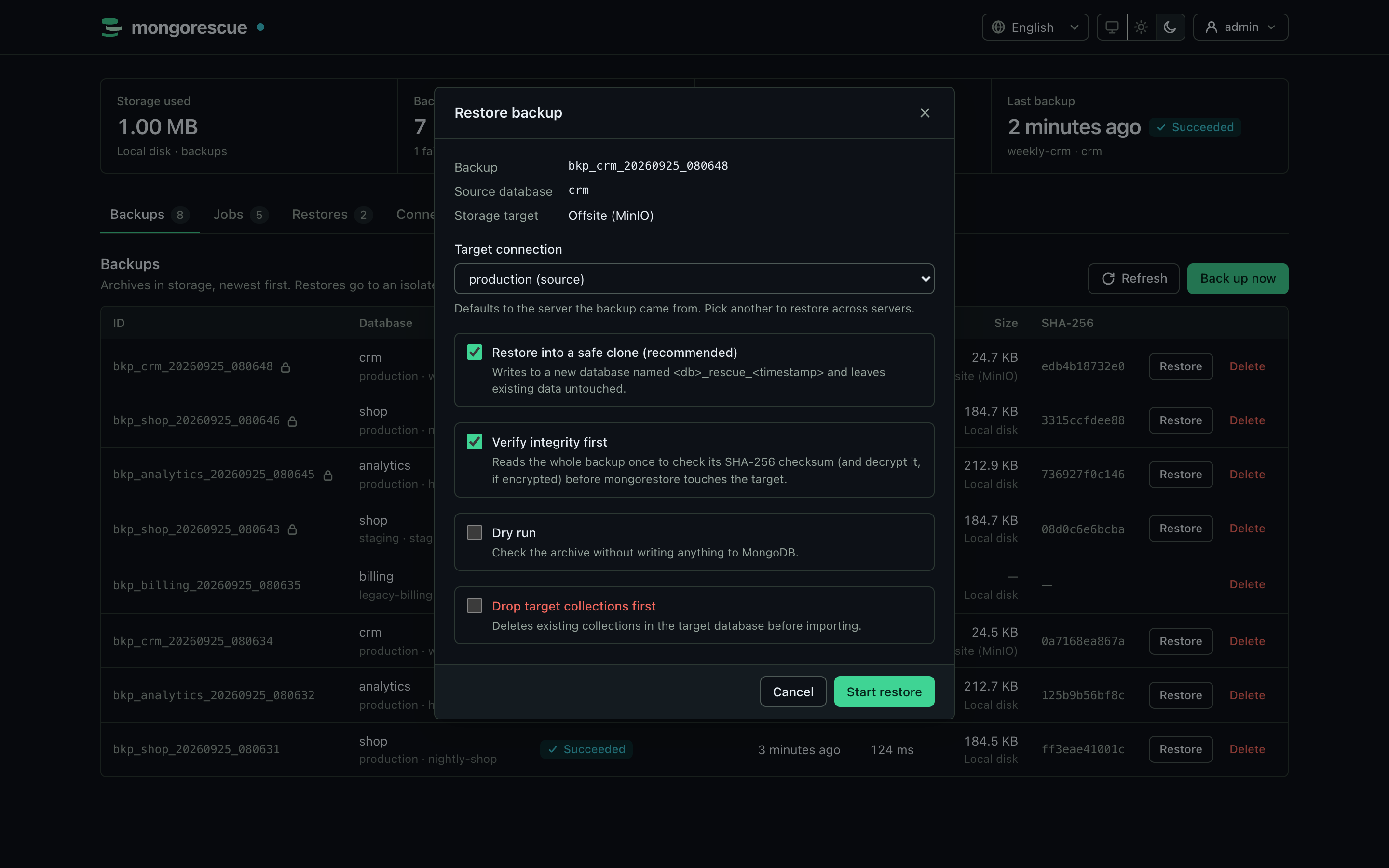Restore backup with hash 0a7168ea867a
1389x868 pixels.
pyautogui.click(x=1180, y=641)
